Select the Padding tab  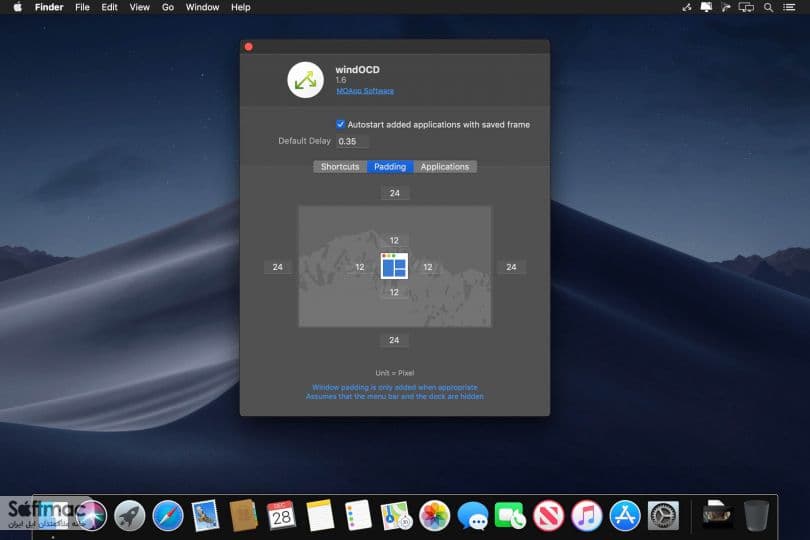pos(390,166)
